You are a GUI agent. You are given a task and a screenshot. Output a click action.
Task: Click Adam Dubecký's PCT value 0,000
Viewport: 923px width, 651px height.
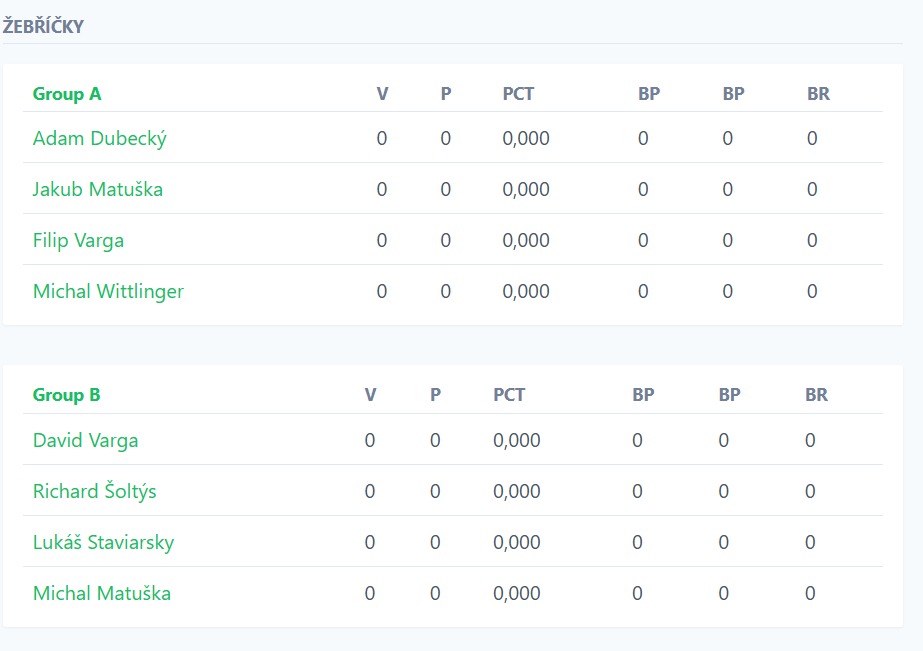click(526, 139)
